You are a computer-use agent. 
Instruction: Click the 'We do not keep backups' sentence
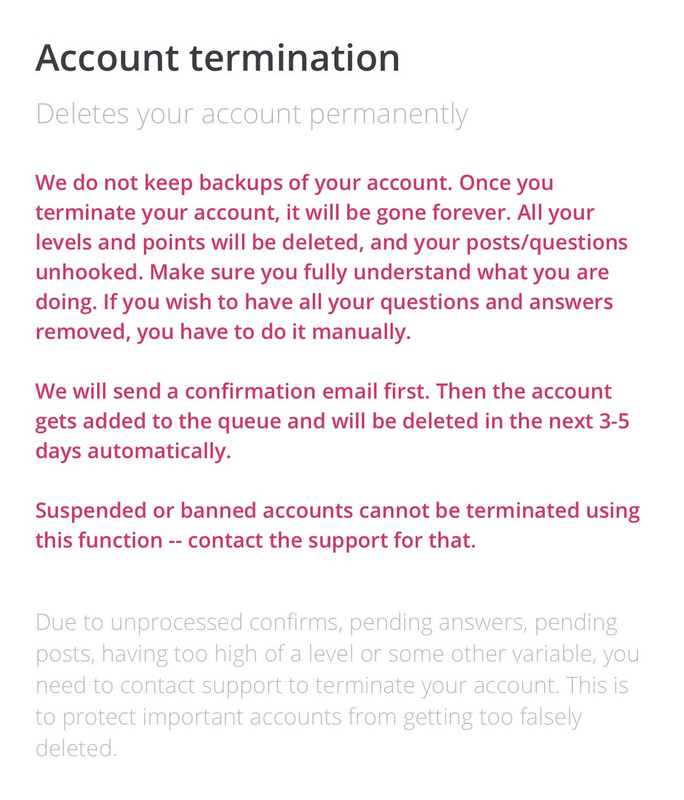click(x=244, y=183)
